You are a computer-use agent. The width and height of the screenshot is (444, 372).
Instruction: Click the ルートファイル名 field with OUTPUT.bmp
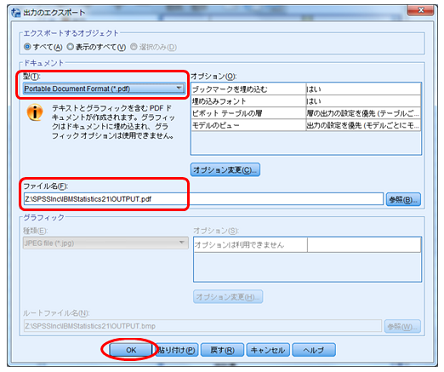(x=202, y=326)
